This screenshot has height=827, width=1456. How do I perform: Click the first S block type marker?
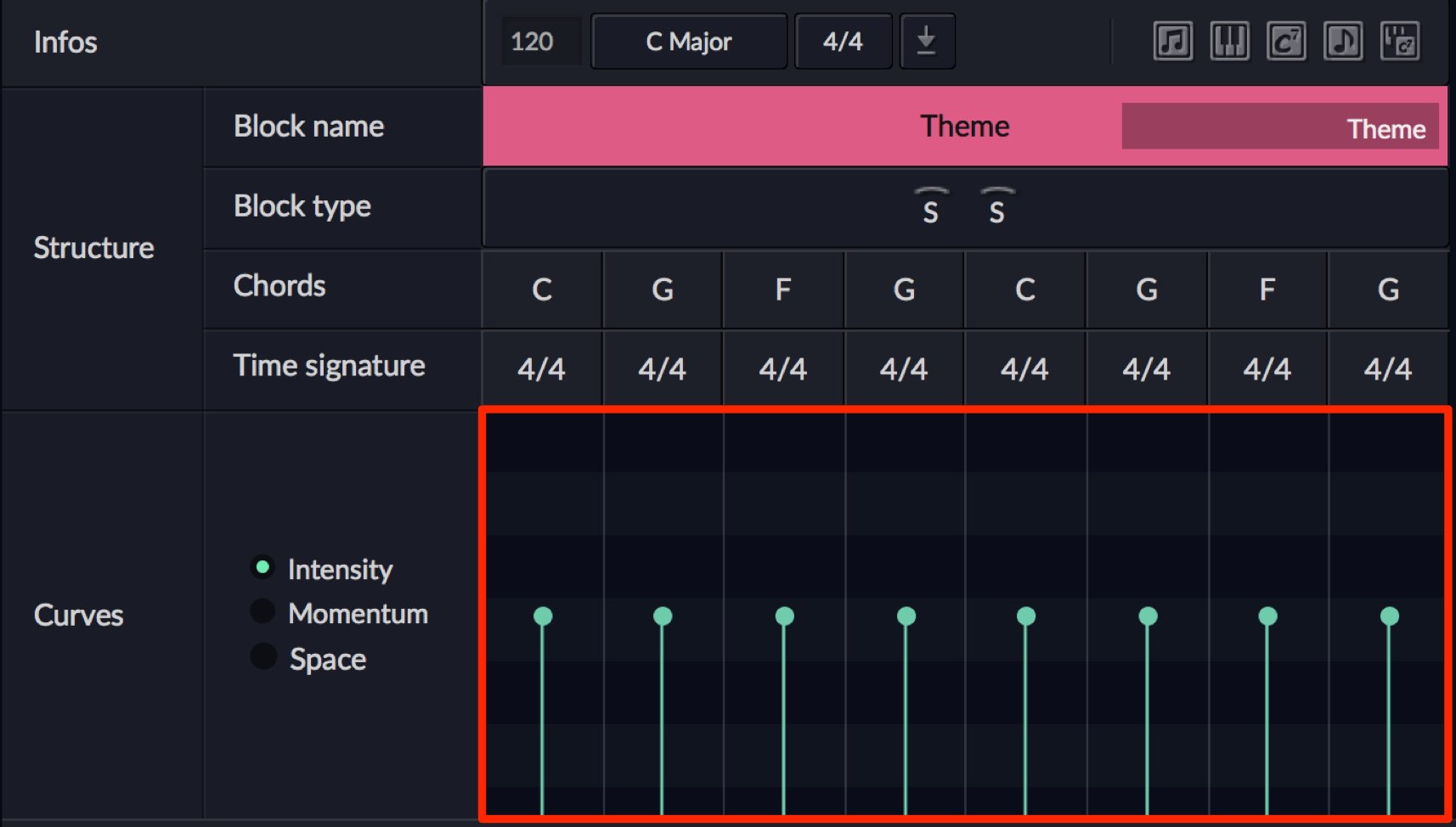931,206
